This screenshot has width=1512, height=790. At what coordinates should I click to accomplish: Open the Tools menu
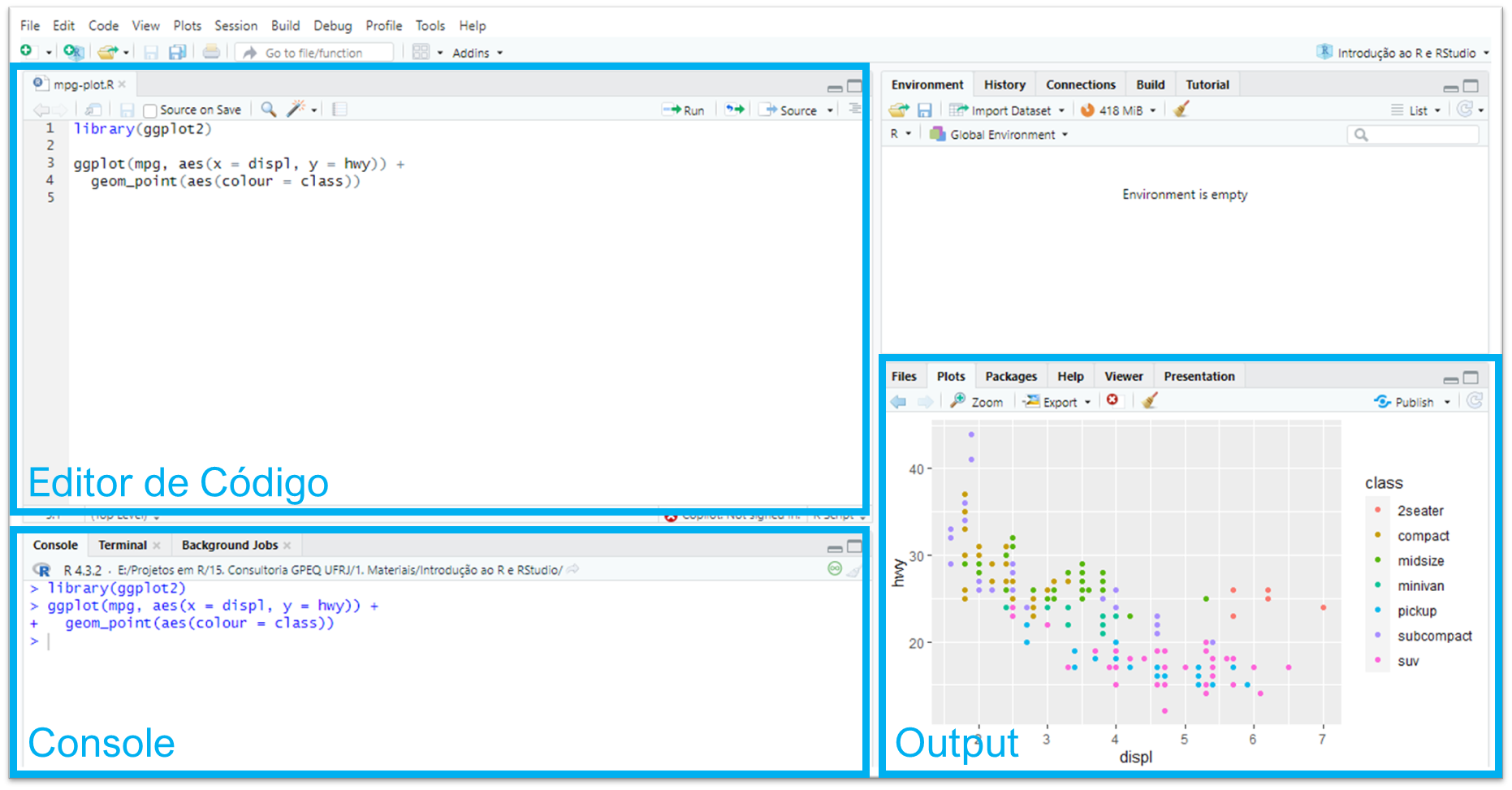[x=430, y=25]
